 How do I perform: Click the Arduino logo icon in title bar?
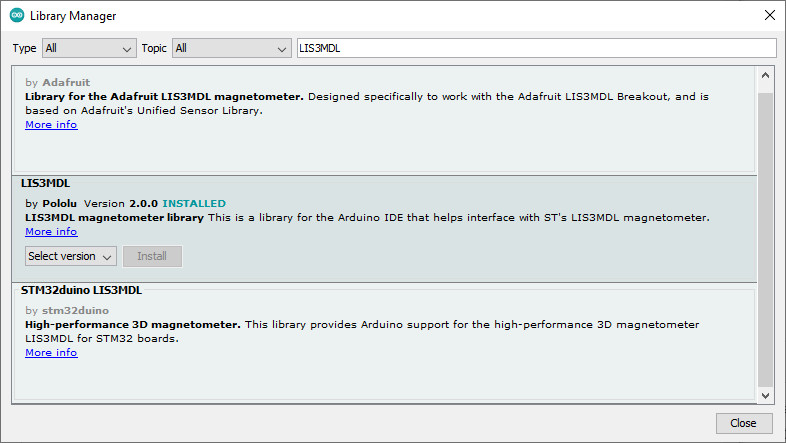coord(17,15)
